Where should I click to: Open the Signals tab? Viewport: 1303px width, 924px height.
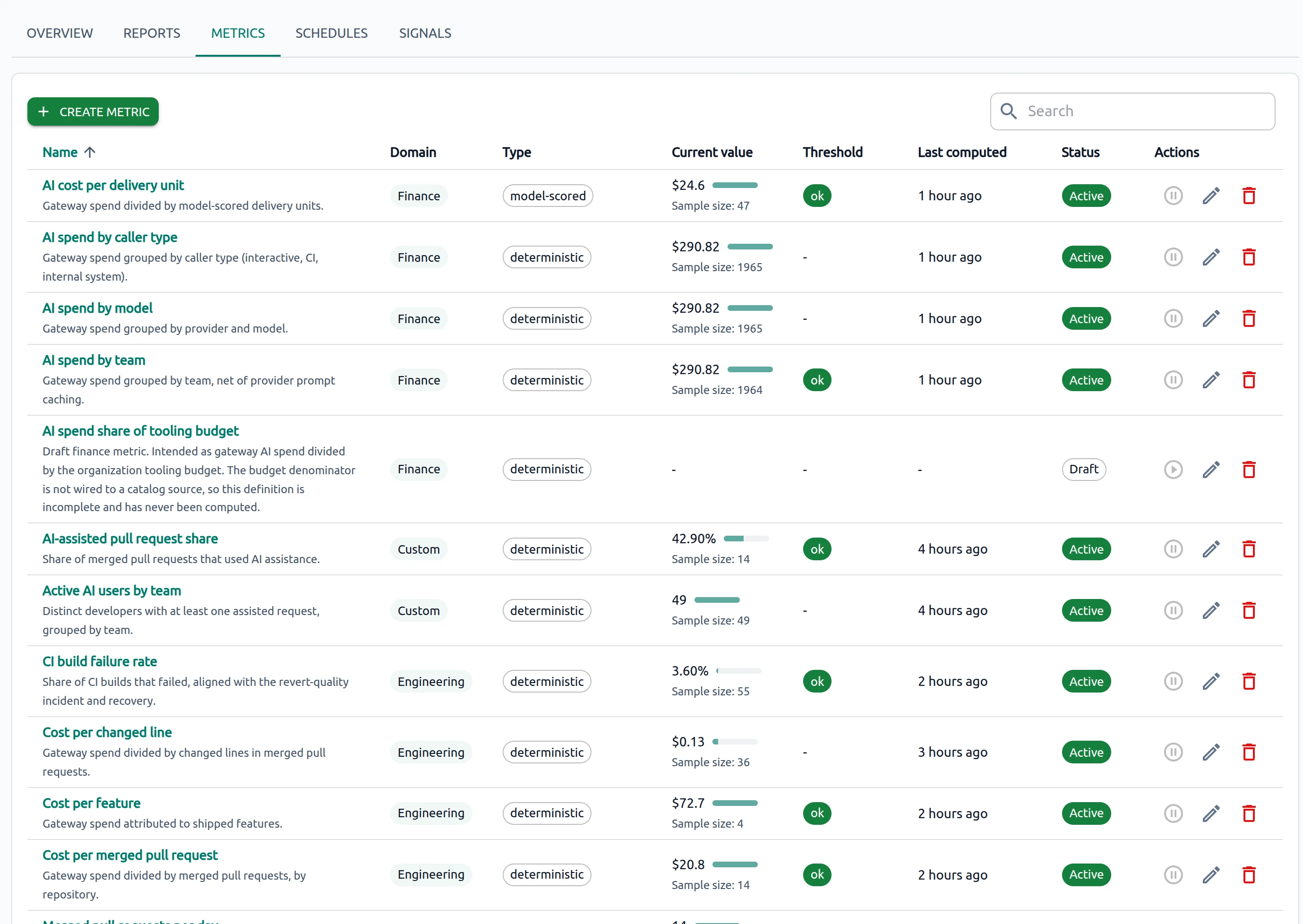tap(425, 33)
